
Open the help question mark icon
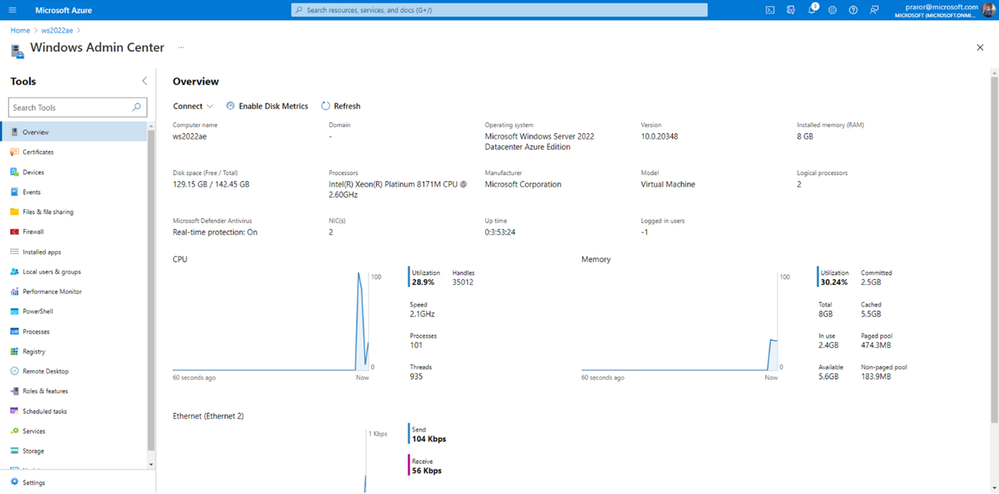853,10
